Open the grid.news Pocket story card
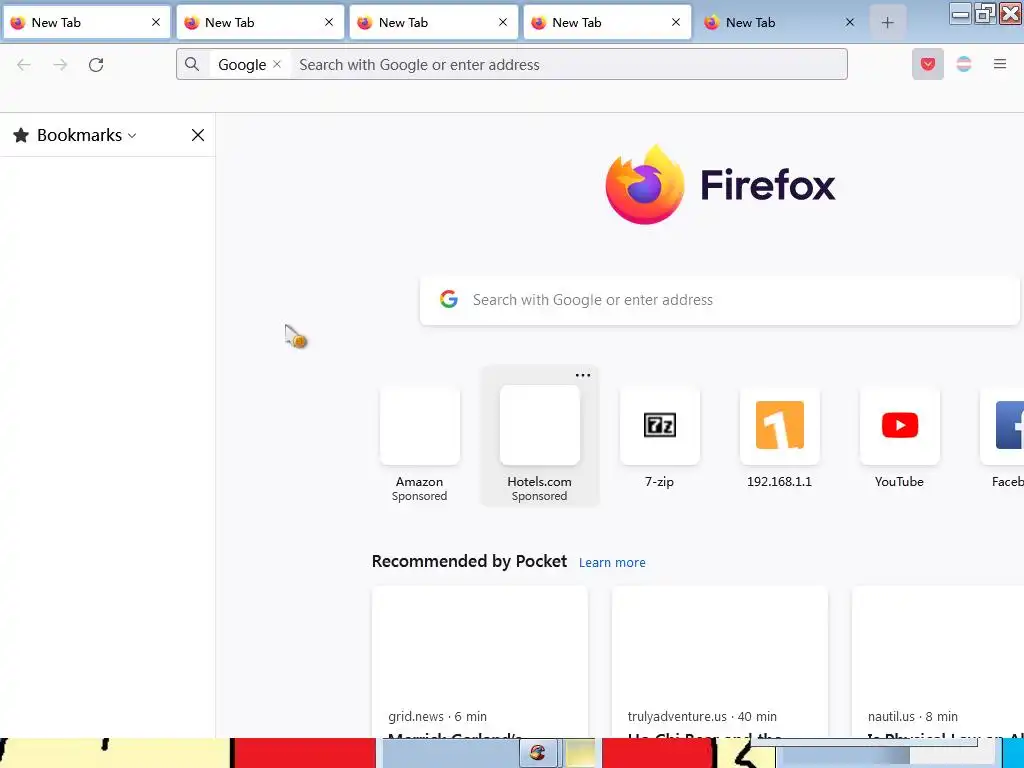This screenshot has height=768, width=1024. pos(480,662)
